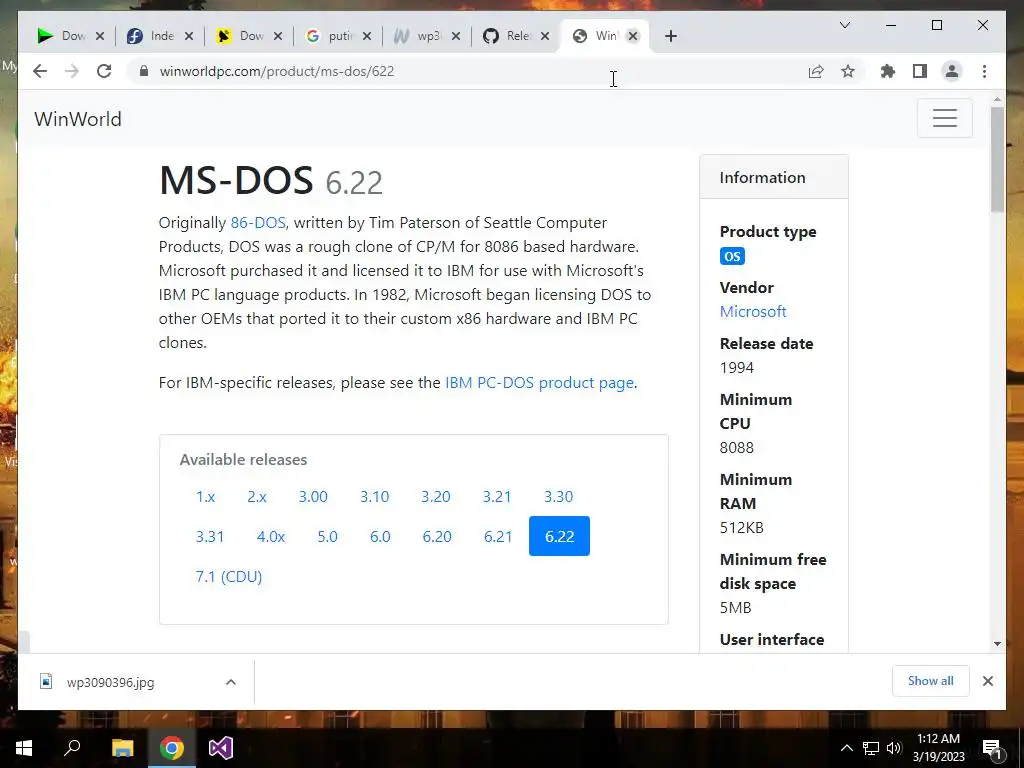Click the browser forward arrow
Screen dimensions: 1024x768
[x=72, y=71]
